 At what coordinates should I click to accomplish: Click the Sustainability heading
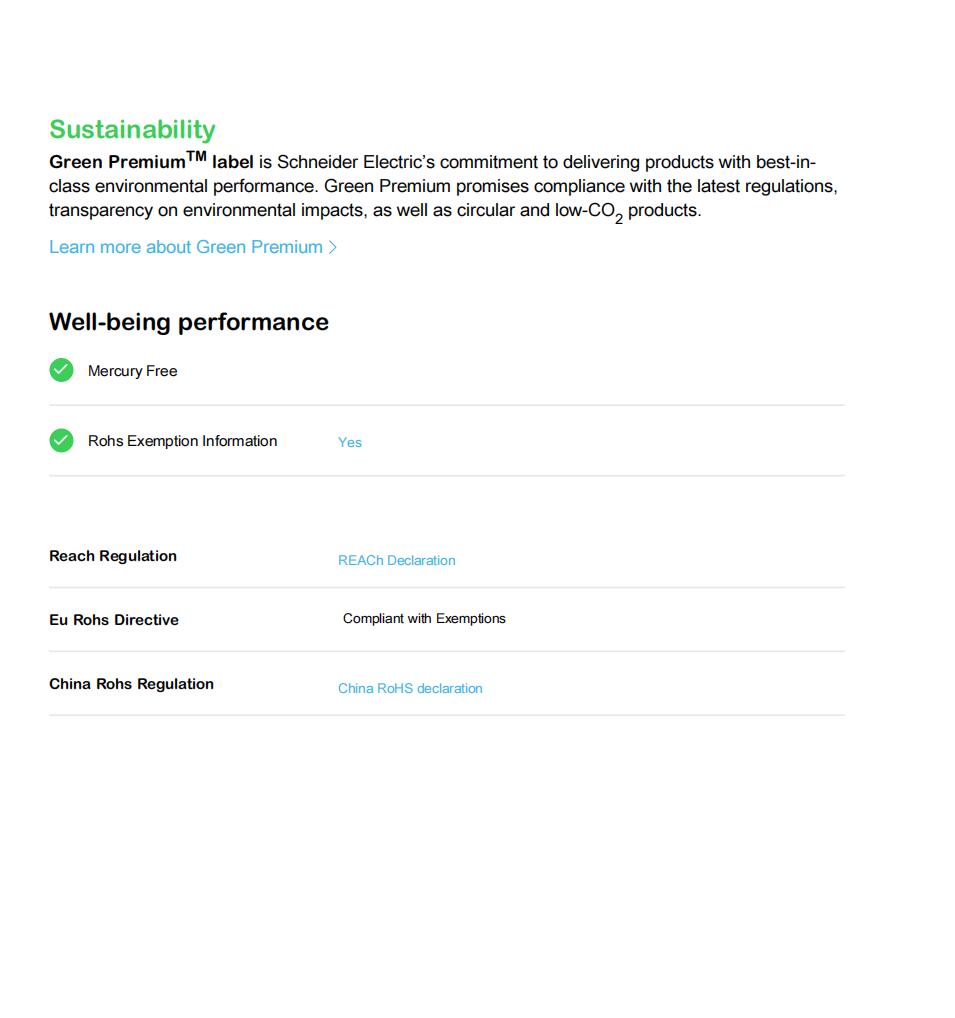pyautogui.click(x=132, y=129)
